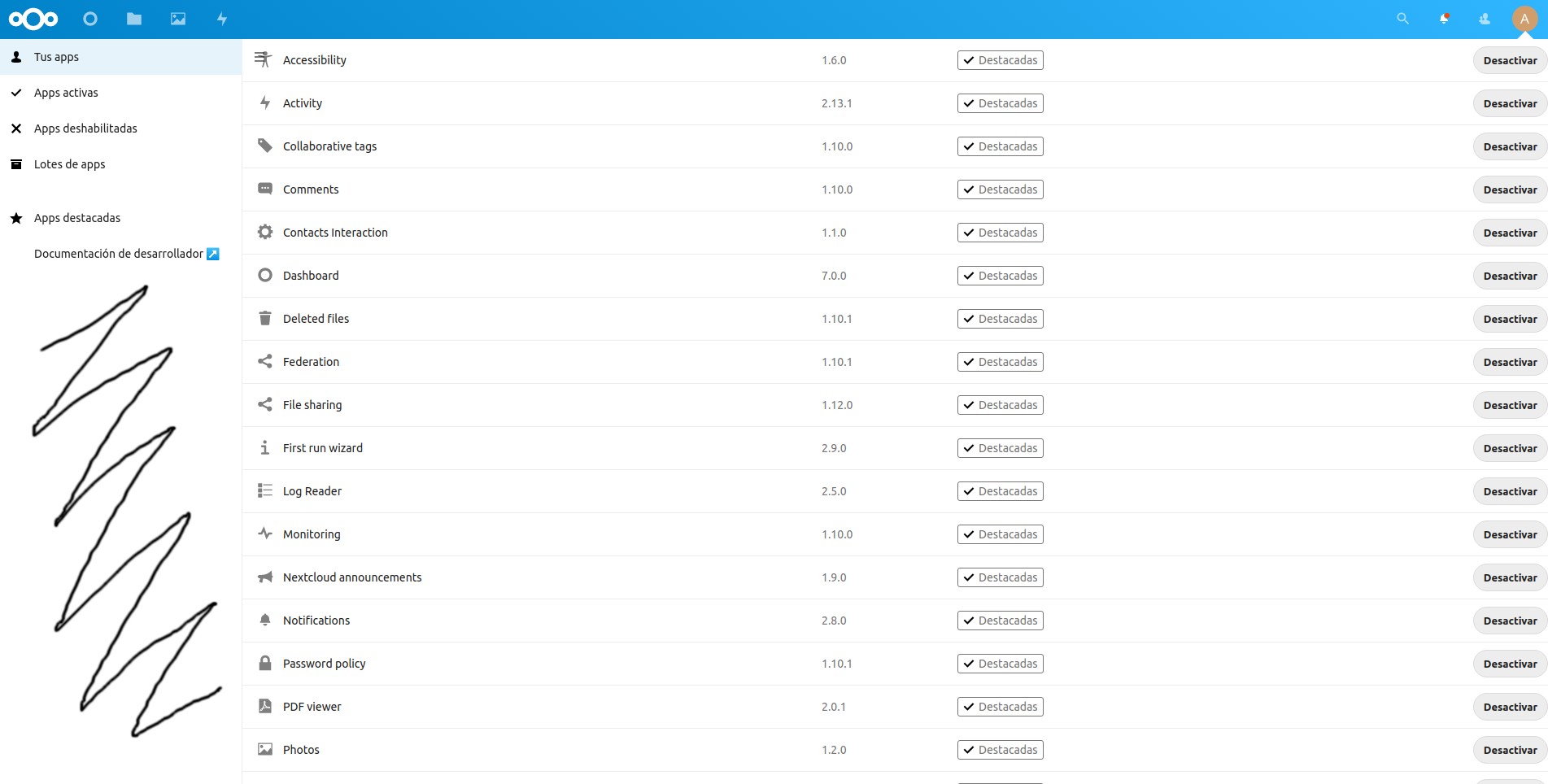This screenshot has height=784, width=1548.
Task: Deactivate the Federation app
Action: click(1510, 362)
